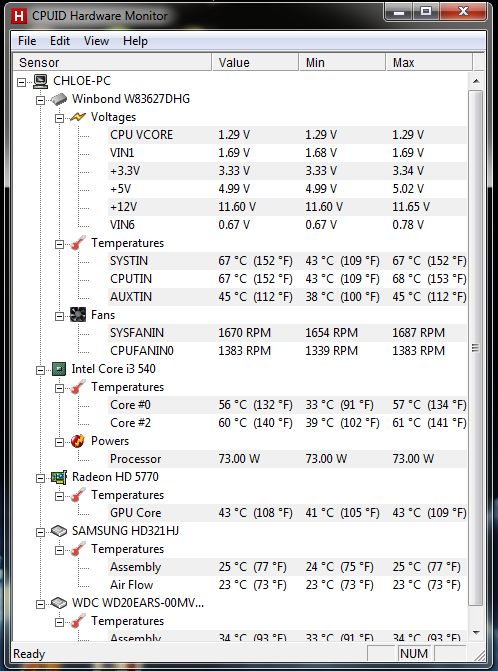Viewport: 498px width, 671px height.
Task: Close the CPUID Hardware Monitor window
Action: (463, 12)
